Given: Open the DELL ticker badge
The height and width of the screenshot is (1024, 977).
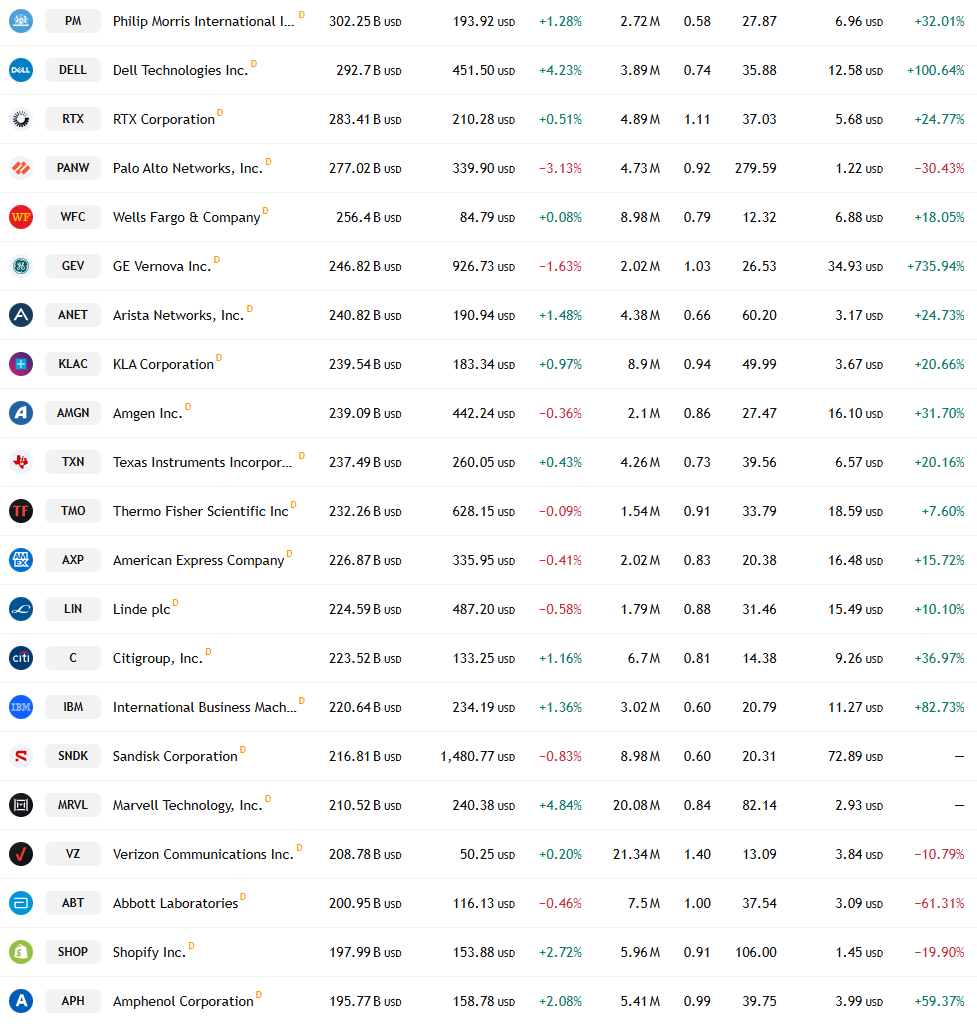Looking at the screenshot, I should (x=73, y=70).
